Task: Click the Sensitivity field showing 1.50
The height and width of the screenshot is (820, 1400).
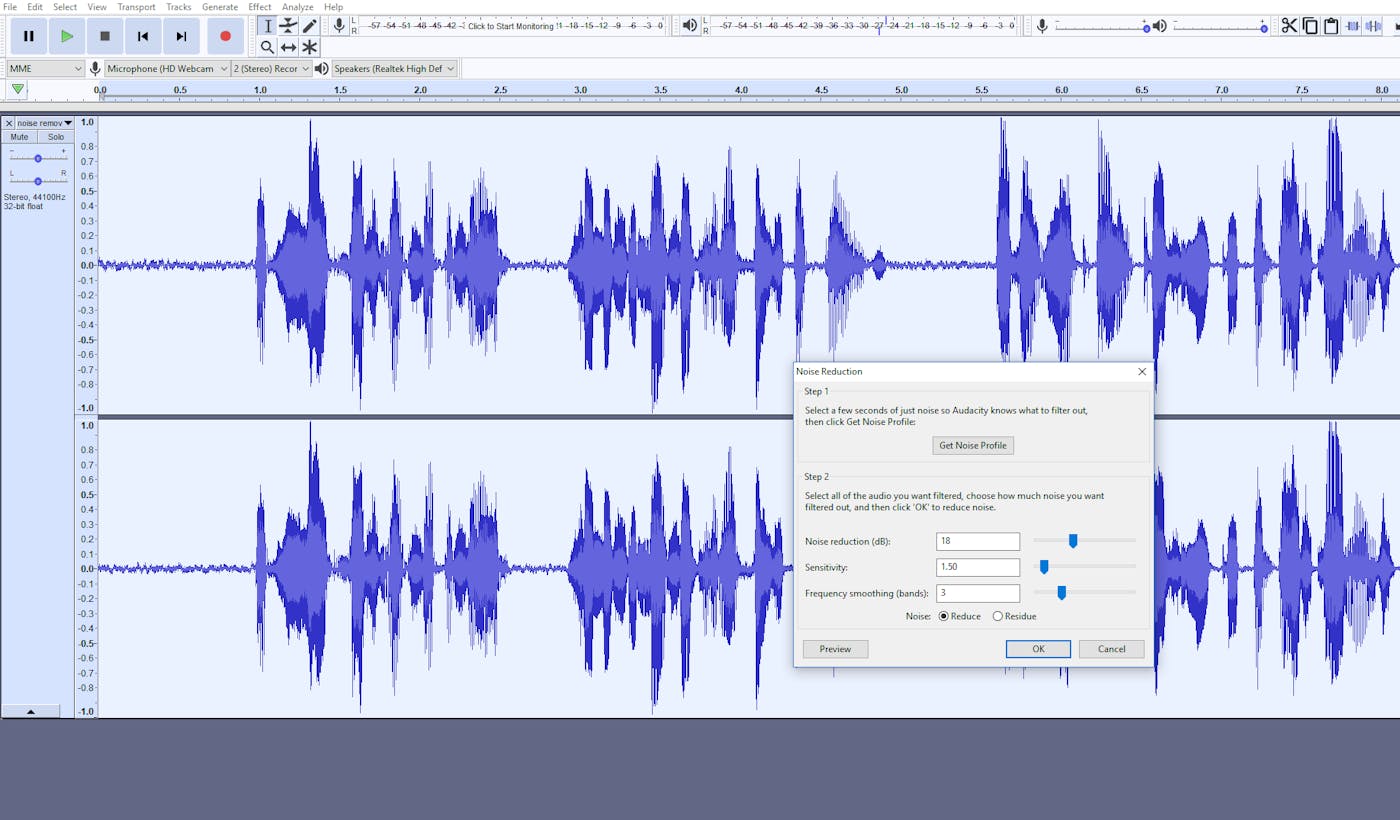Action: point(978,567)
